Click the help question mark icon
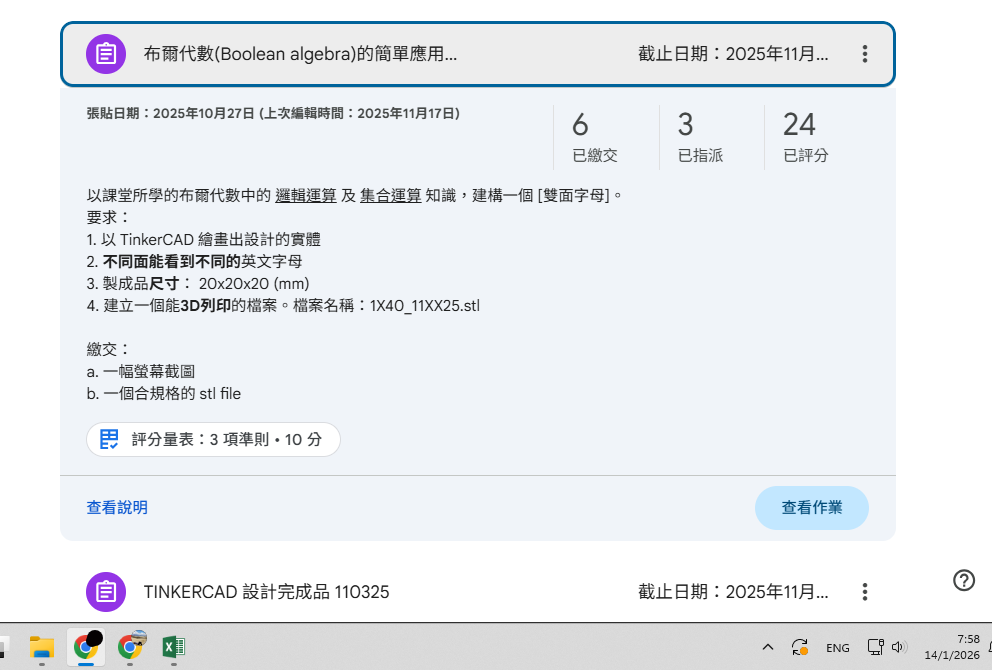 964,580
